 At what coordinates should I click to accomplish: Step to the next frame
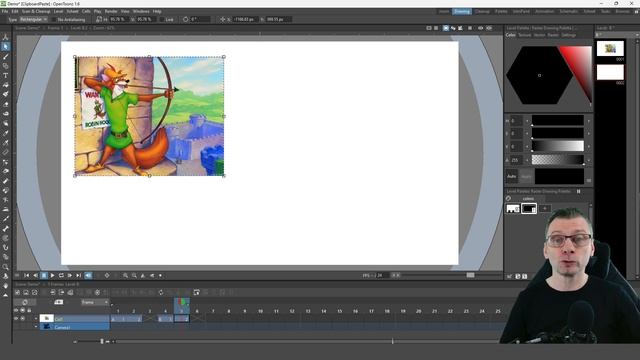pos(70,276)
